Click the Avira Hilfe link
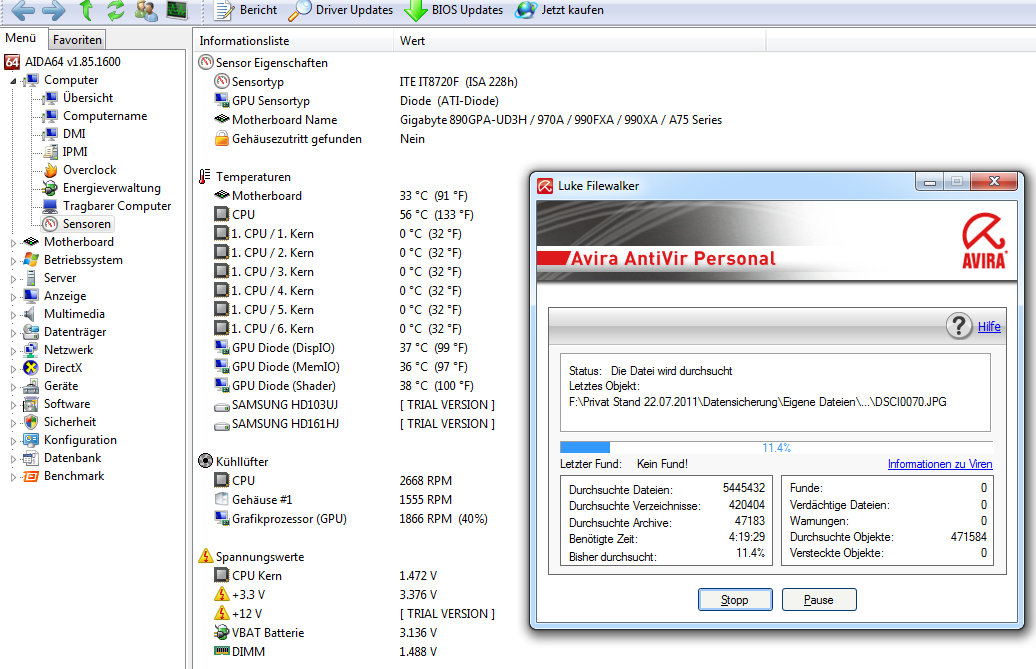Viewport: 1036px width, 669px height. (x=989, y=326)
